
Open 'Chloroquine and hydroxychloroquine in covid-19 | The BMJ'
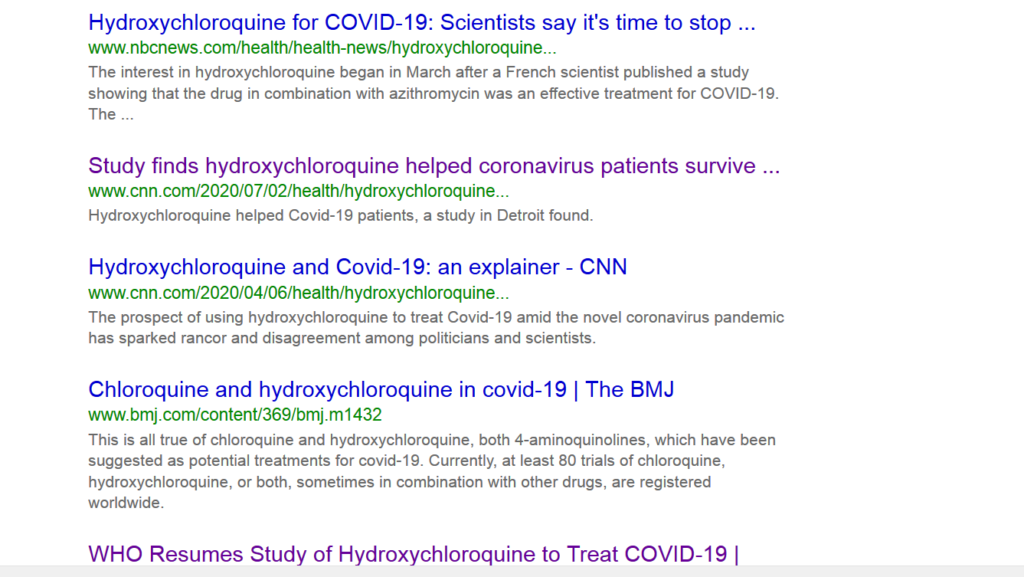click(x=381, y=390)
